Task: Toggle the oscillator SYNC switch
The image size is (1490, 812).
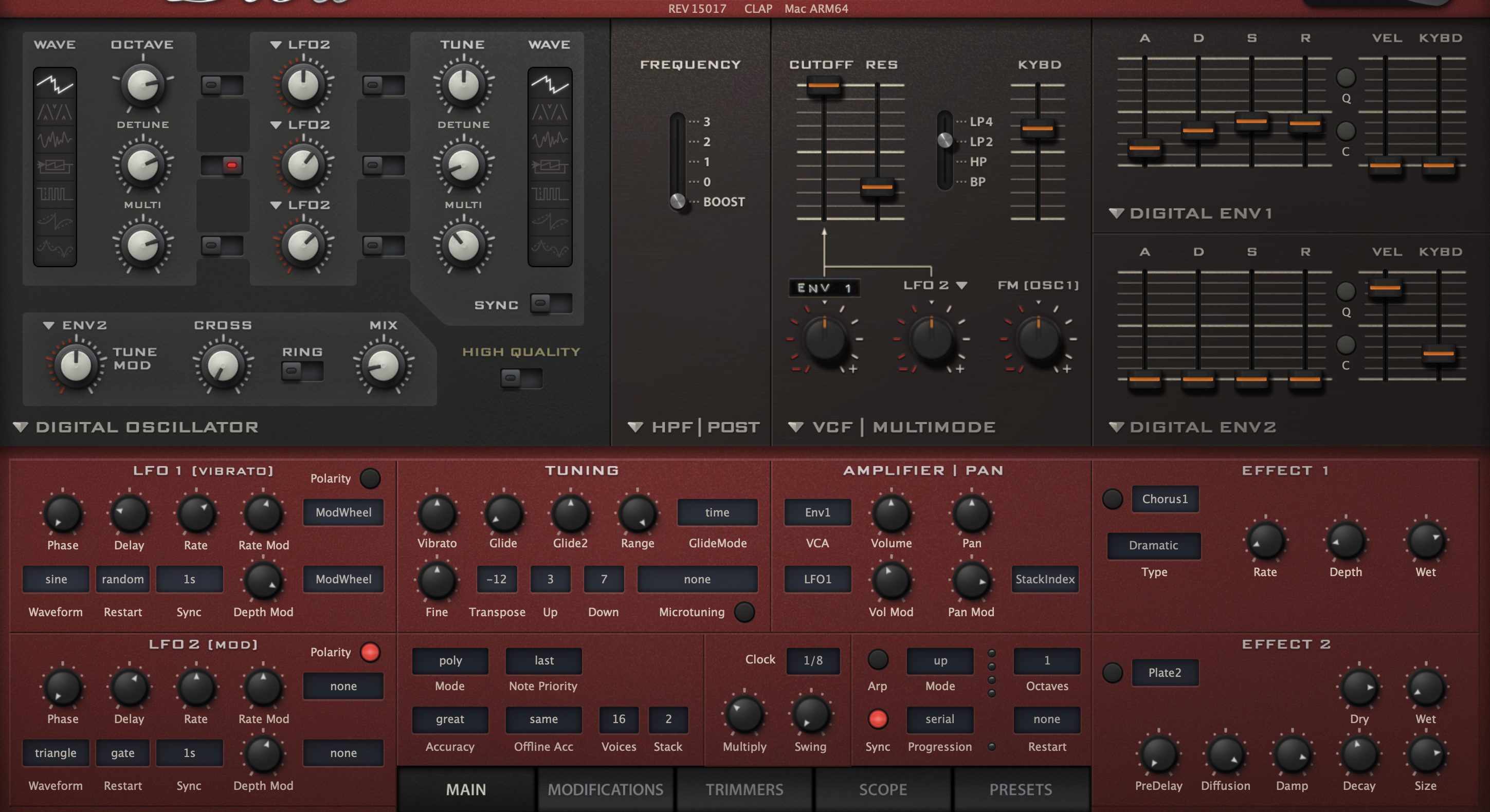Action: pyautogui.click(x=550, y=304)
